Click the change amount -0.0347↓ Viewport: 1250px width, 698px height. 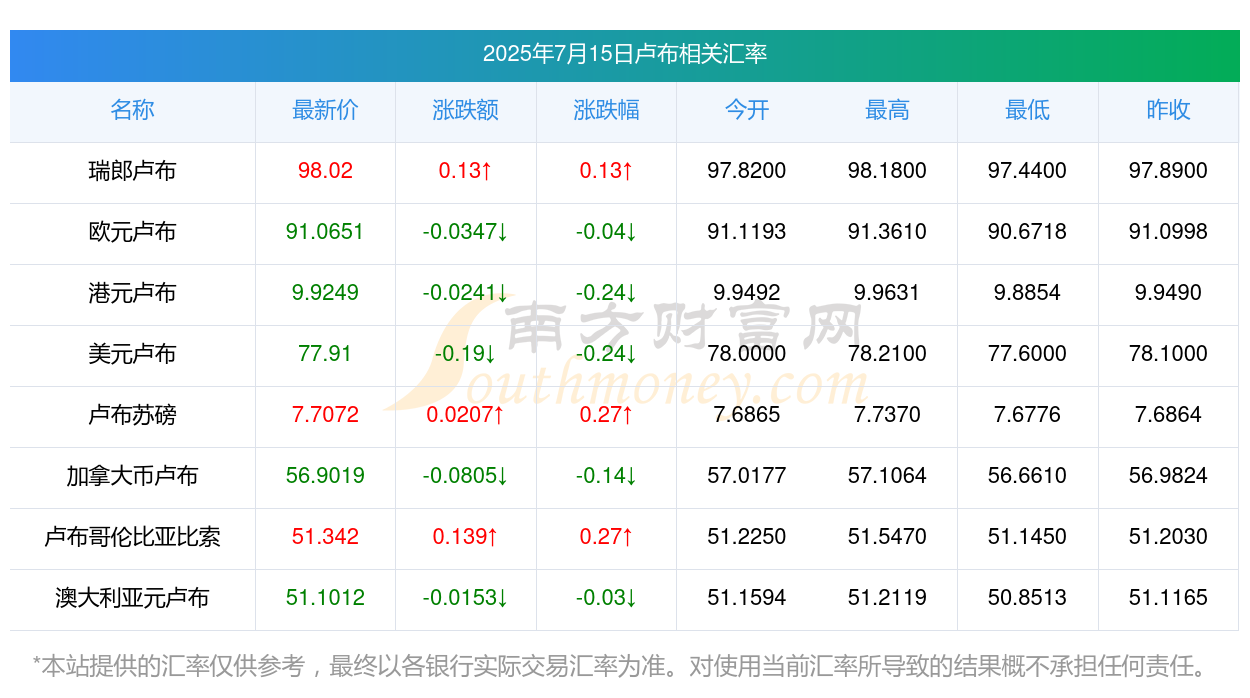click(x=466, y=232)
